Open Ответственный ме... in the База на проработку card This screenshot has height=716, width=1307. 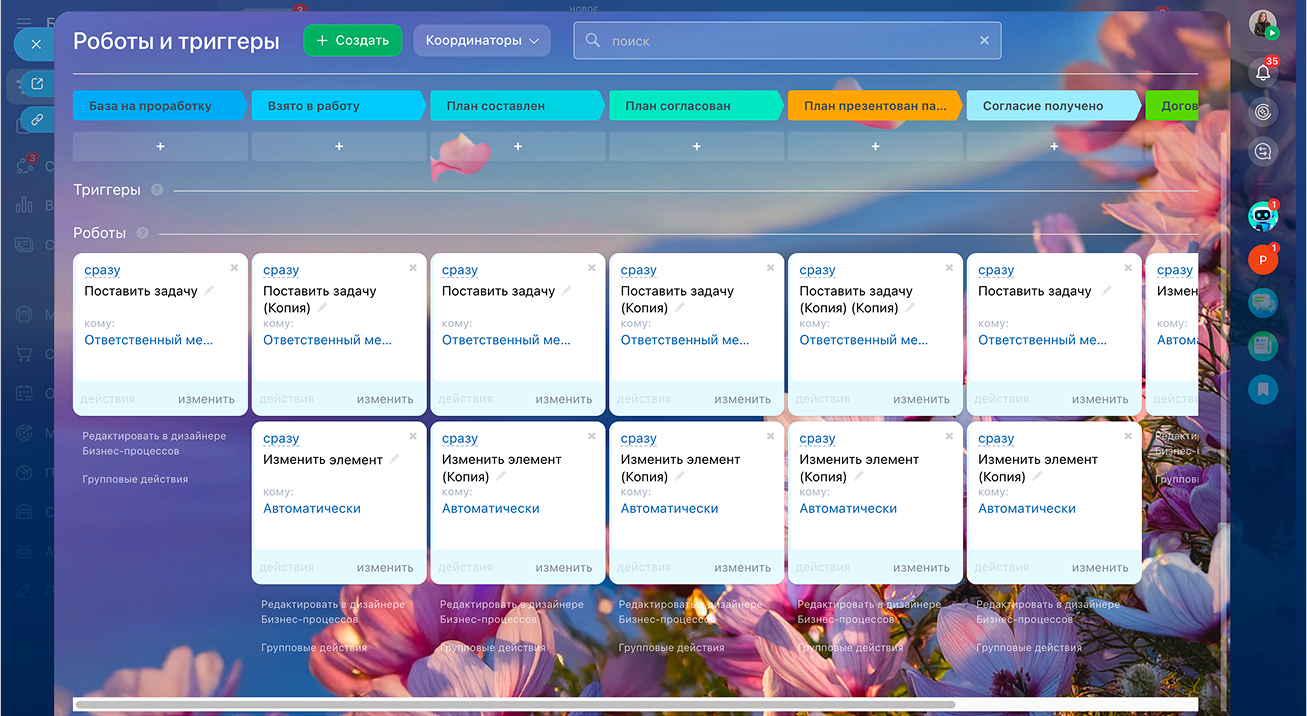[x=148, y=340]
